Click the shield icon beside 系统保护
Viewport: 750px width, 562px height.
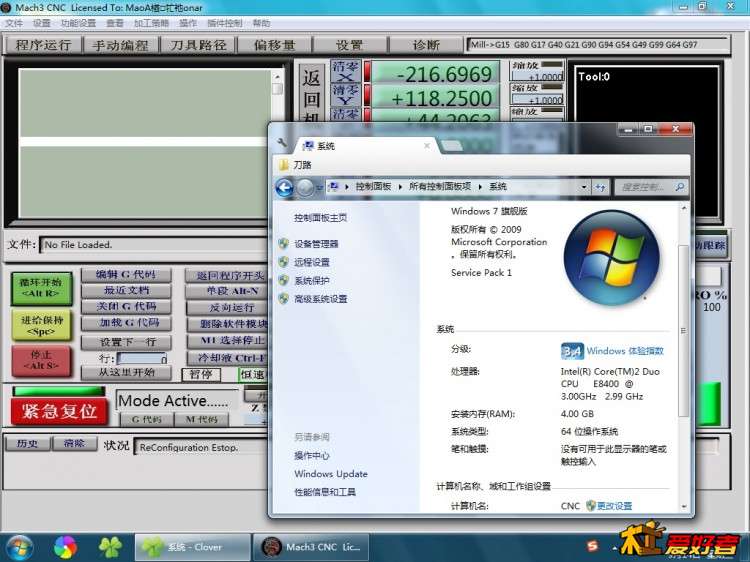(x=284, y=280)
